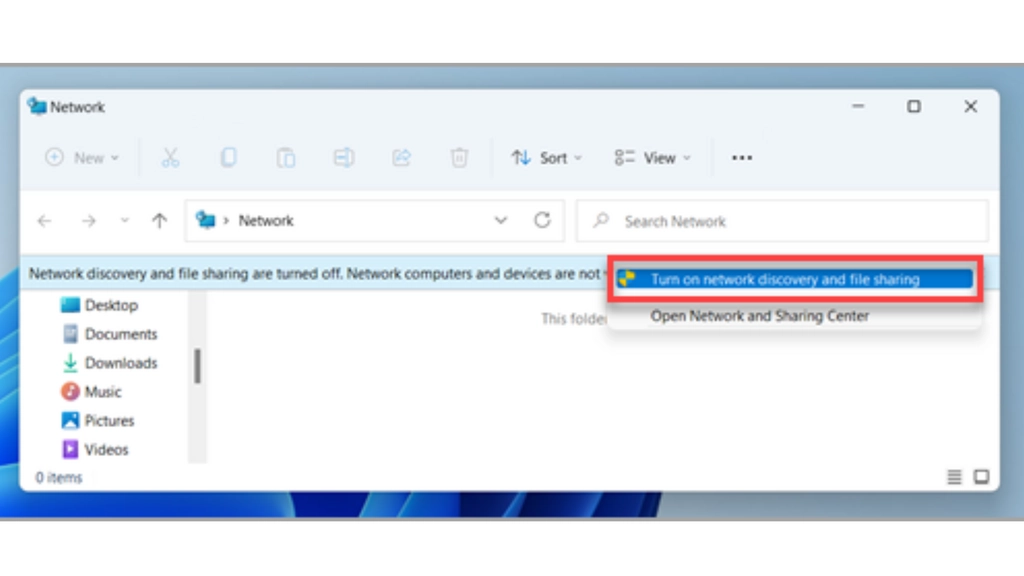Viewport: 1024px width, 576px height.
Task: Open the Sort dropdown menu
Action: [547, 157]
